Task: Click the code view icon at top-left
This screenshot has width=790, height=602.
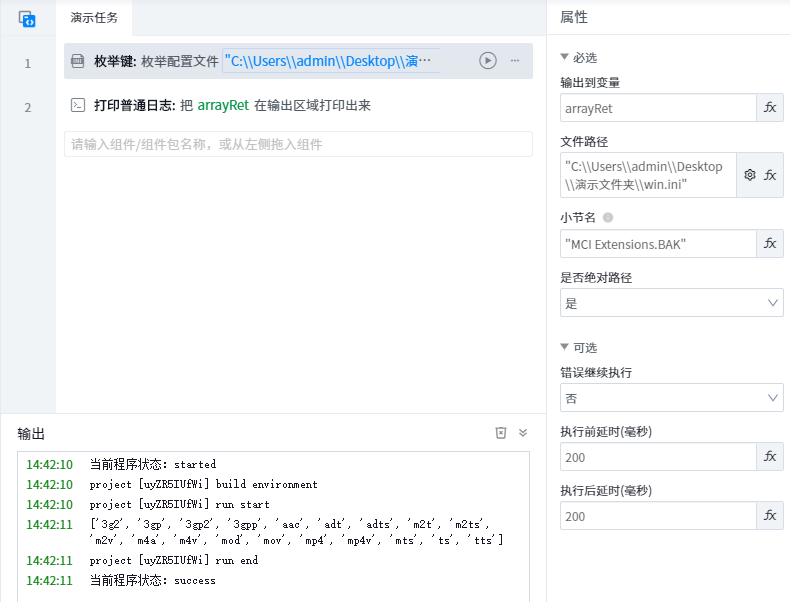Action: point(27,18)
